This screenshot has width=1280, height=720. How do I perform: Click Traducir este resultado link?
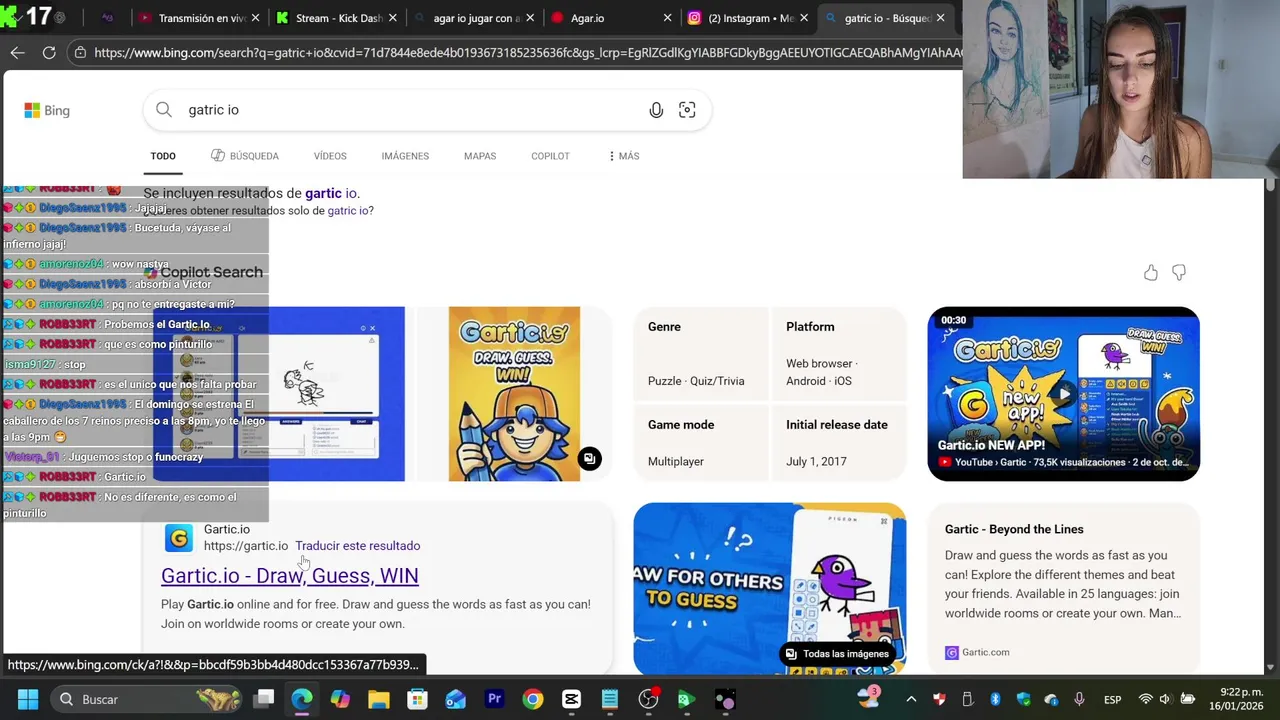(357, 546)
